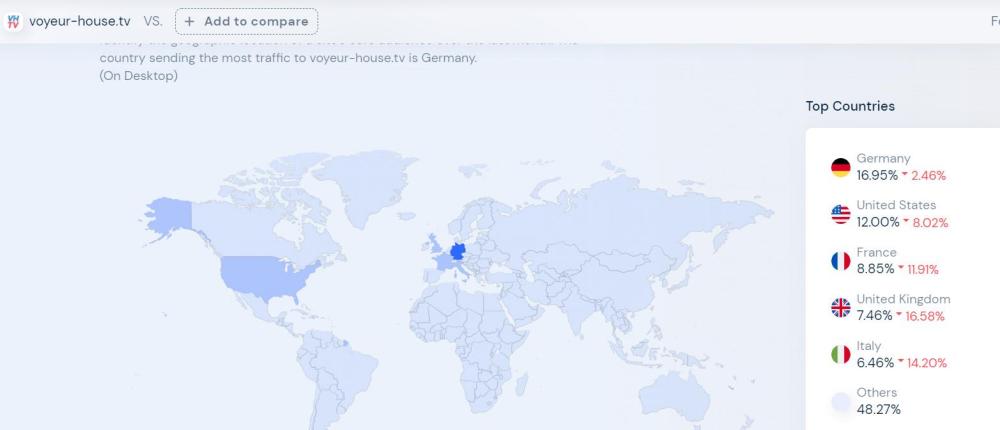Click the France flag icon

(840, 261)
